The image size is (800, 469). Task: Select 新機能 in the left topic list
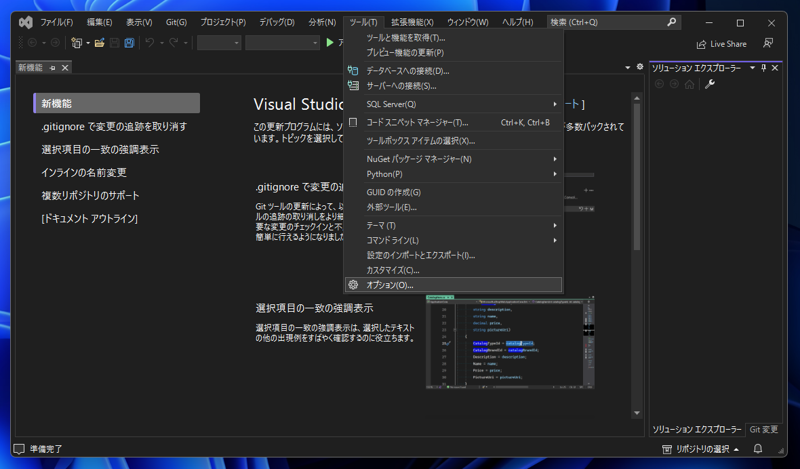(116, 103)
